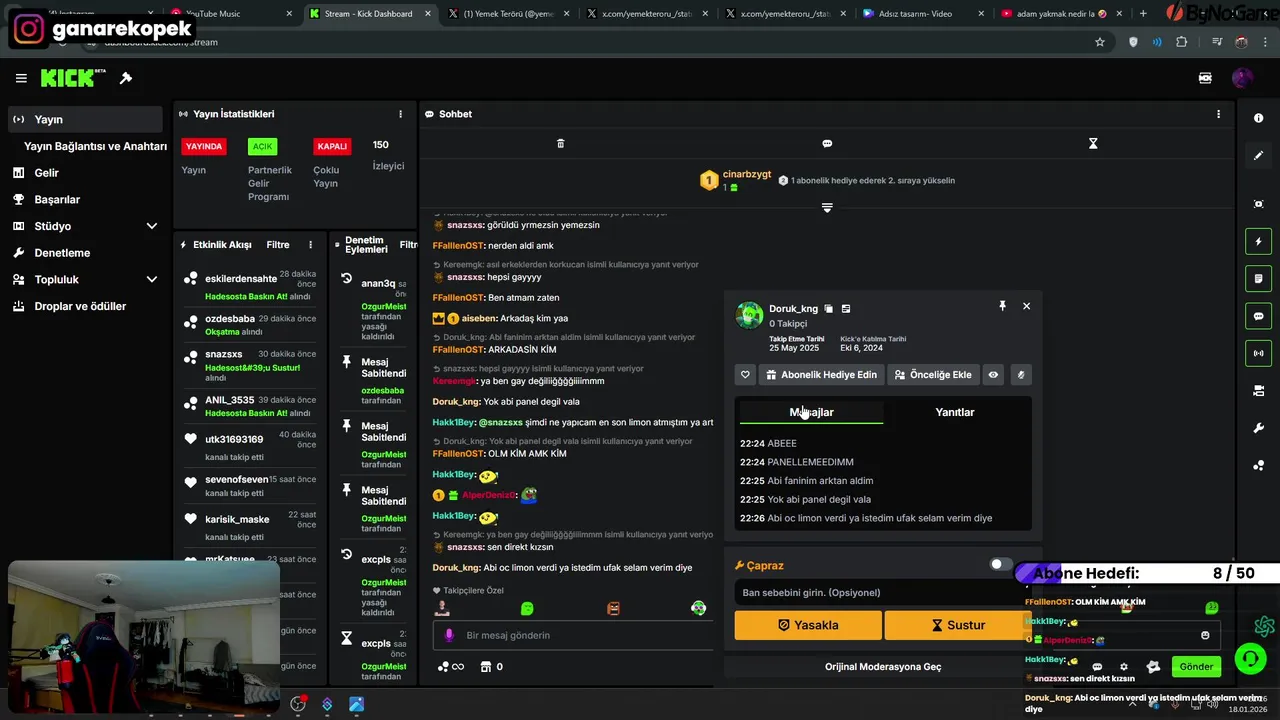Viewport: 1280px width, 720px height.
Task: Click the Yasakla ban button
Action: tap(808, 625)
